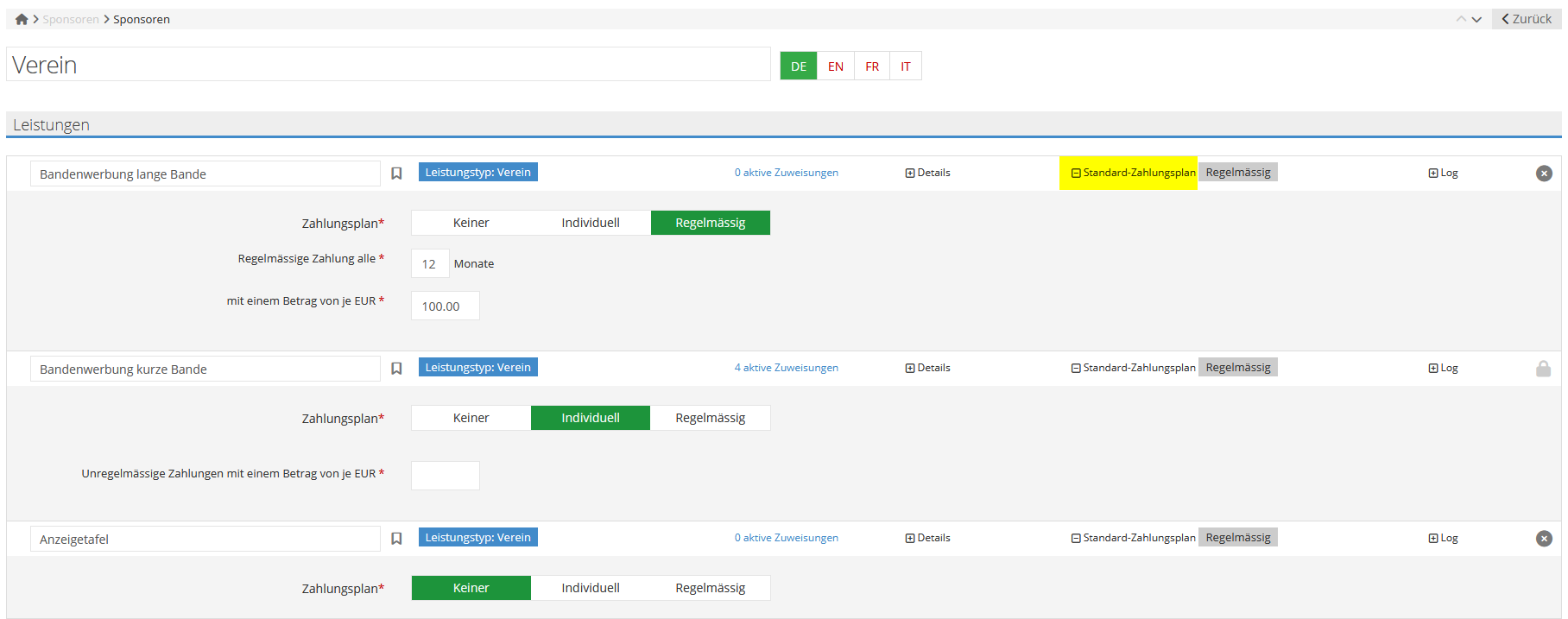Delete the Anzeigetafel entry with the X icon
The image size is (1568, 619).
(1544, 539)
